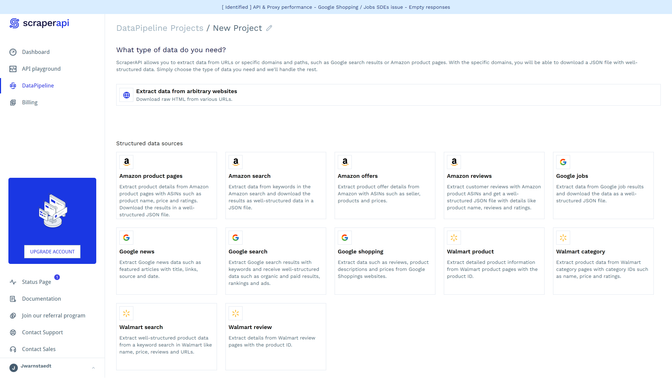The height and width of the screenshot is (378, 672).
Task: Click the New Project title text
Action: point(237,28)
